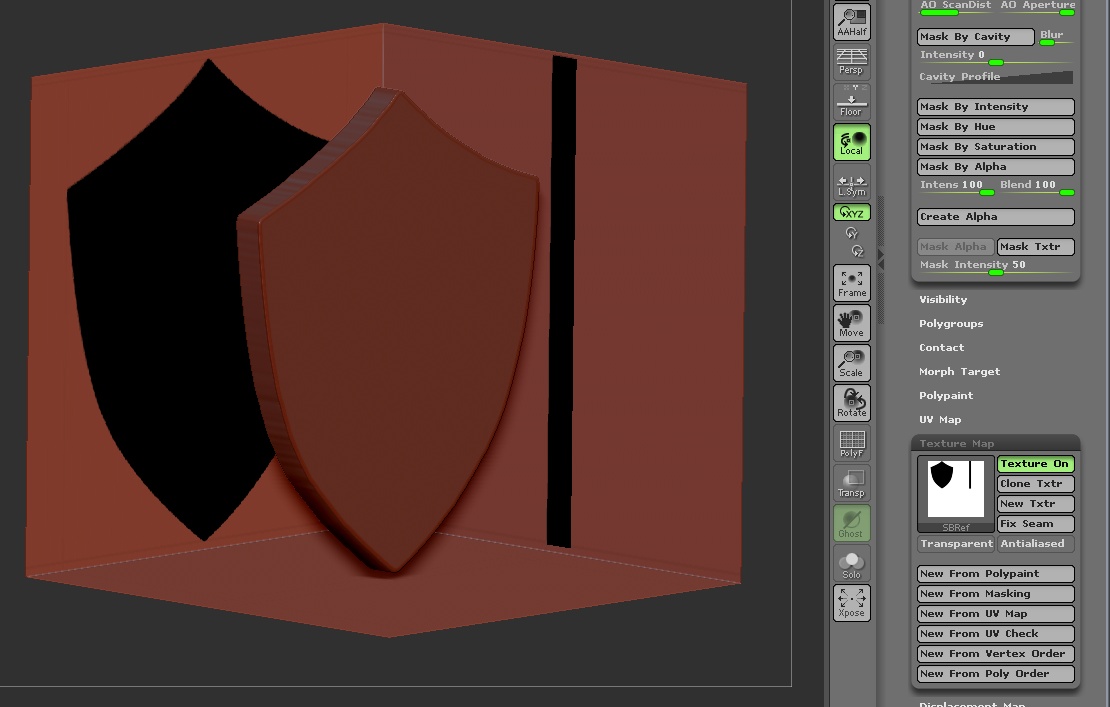Expand the Polygroups subpalette
Screen dimensions: 1110x707
[951, 323]
